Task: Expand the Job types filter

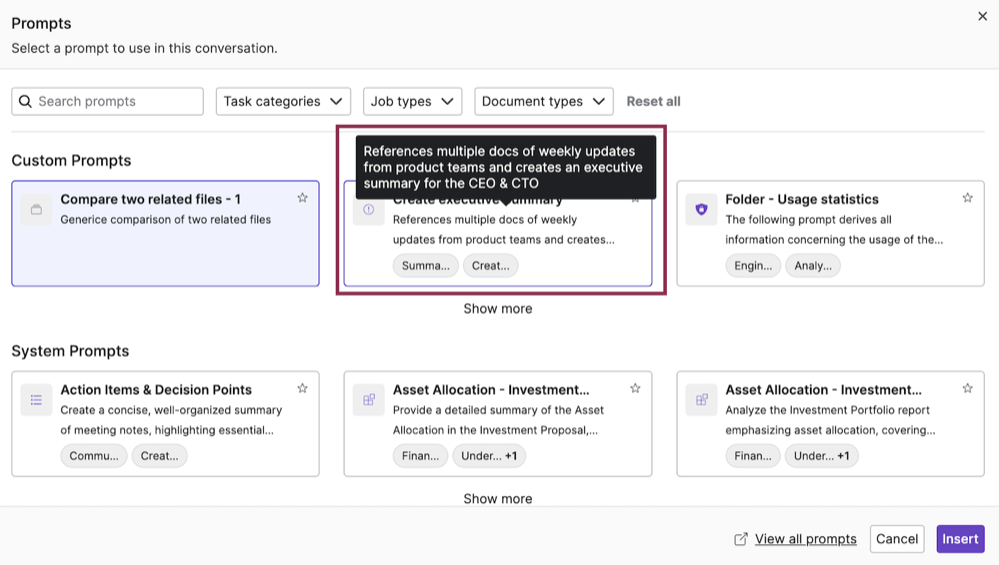Action: pyautogui.click(x=412, y=101)
